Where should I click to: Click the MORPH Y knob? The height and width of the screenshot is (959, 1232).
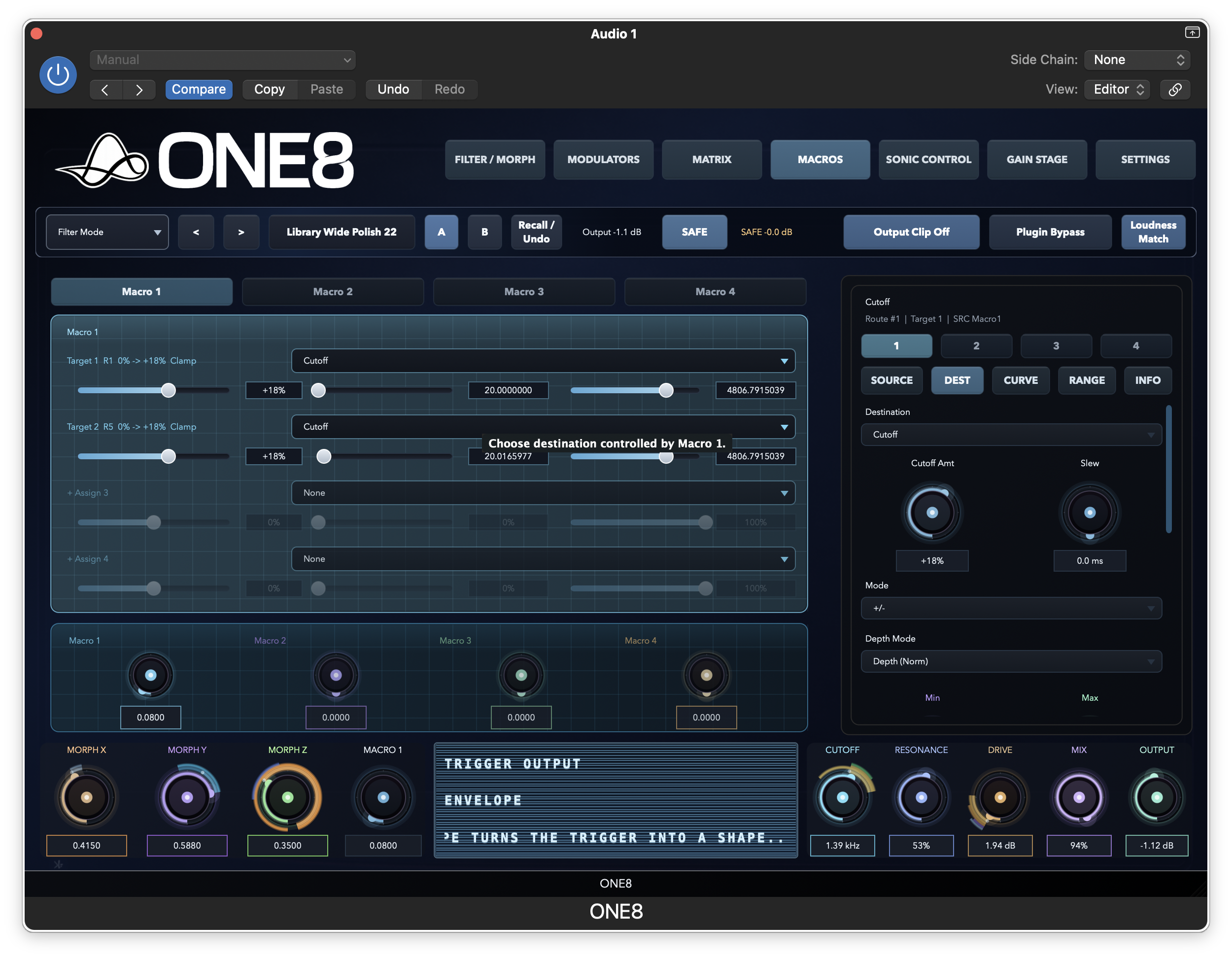187,796
